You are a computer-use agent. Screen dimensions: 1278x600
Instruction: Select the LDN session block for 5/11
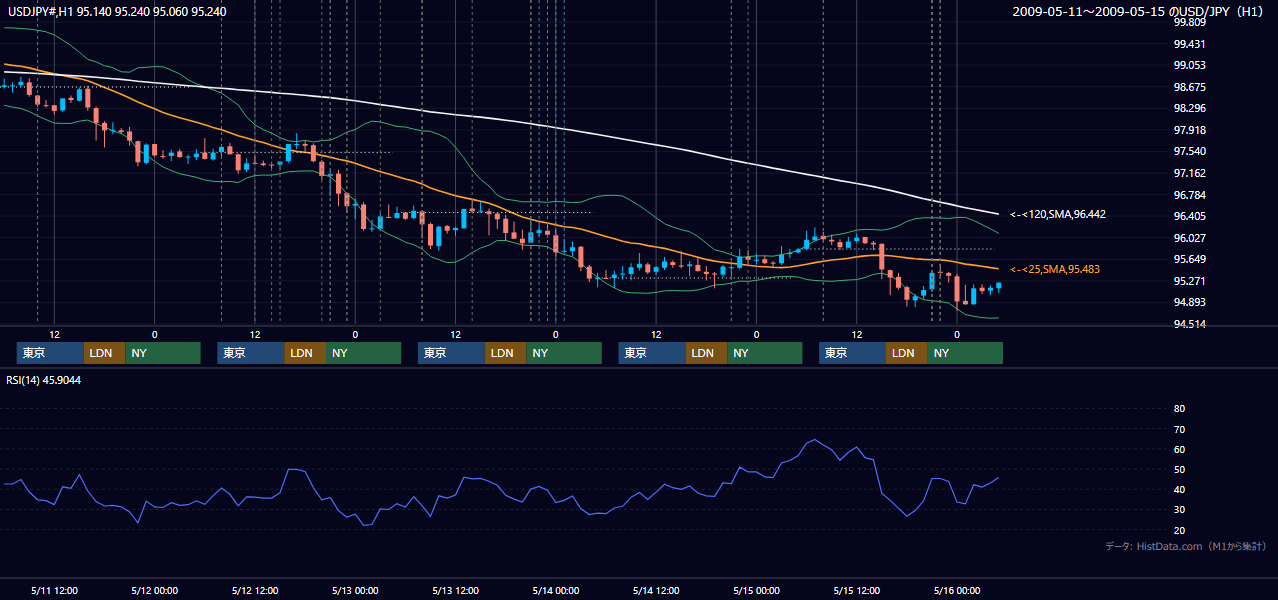(x=105, y=353)
